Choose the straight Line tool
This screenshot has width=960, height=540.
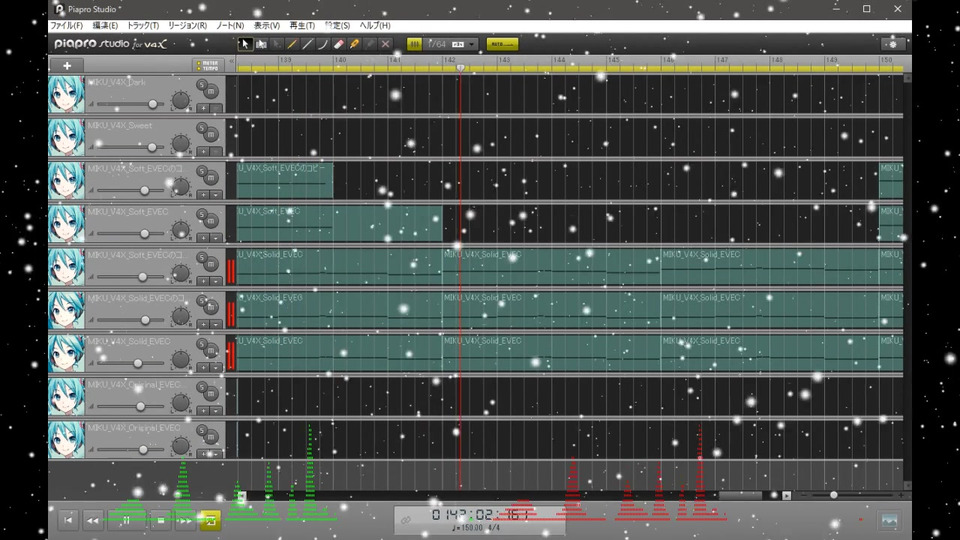point(307,44)
